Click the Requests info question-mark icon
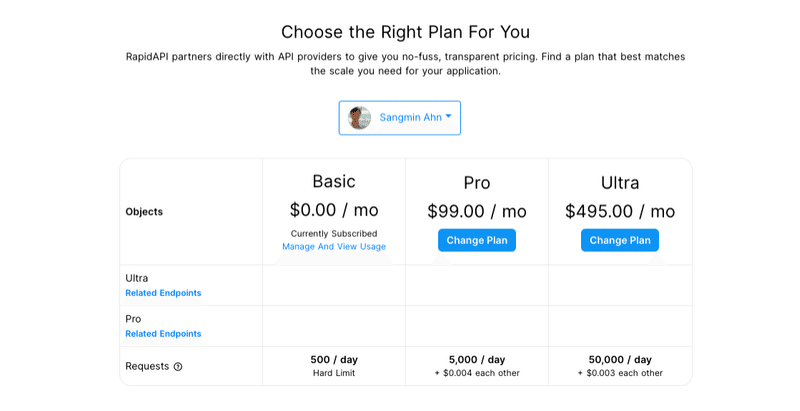800x411 pixels. (178, 367)
